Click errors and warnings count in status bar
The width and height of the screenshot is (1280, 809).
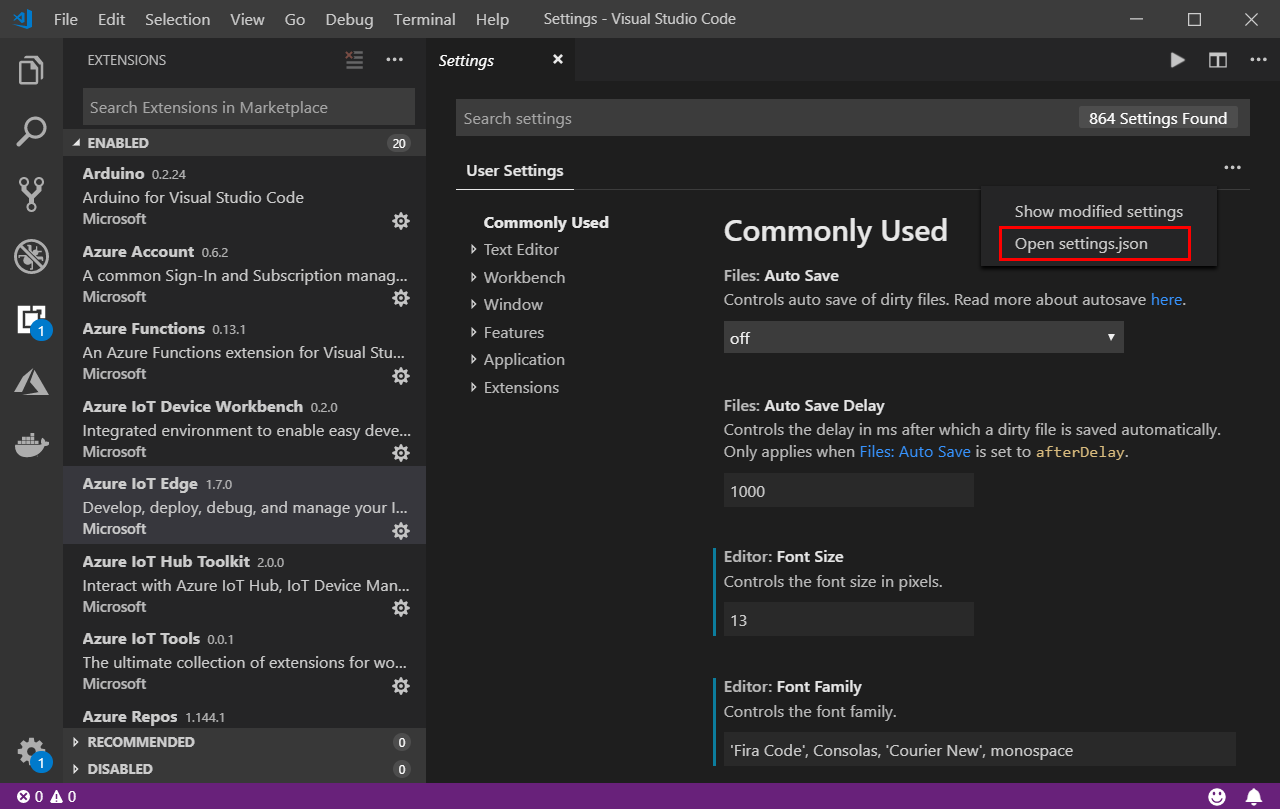pyautogui.click(x=46, y=797)
